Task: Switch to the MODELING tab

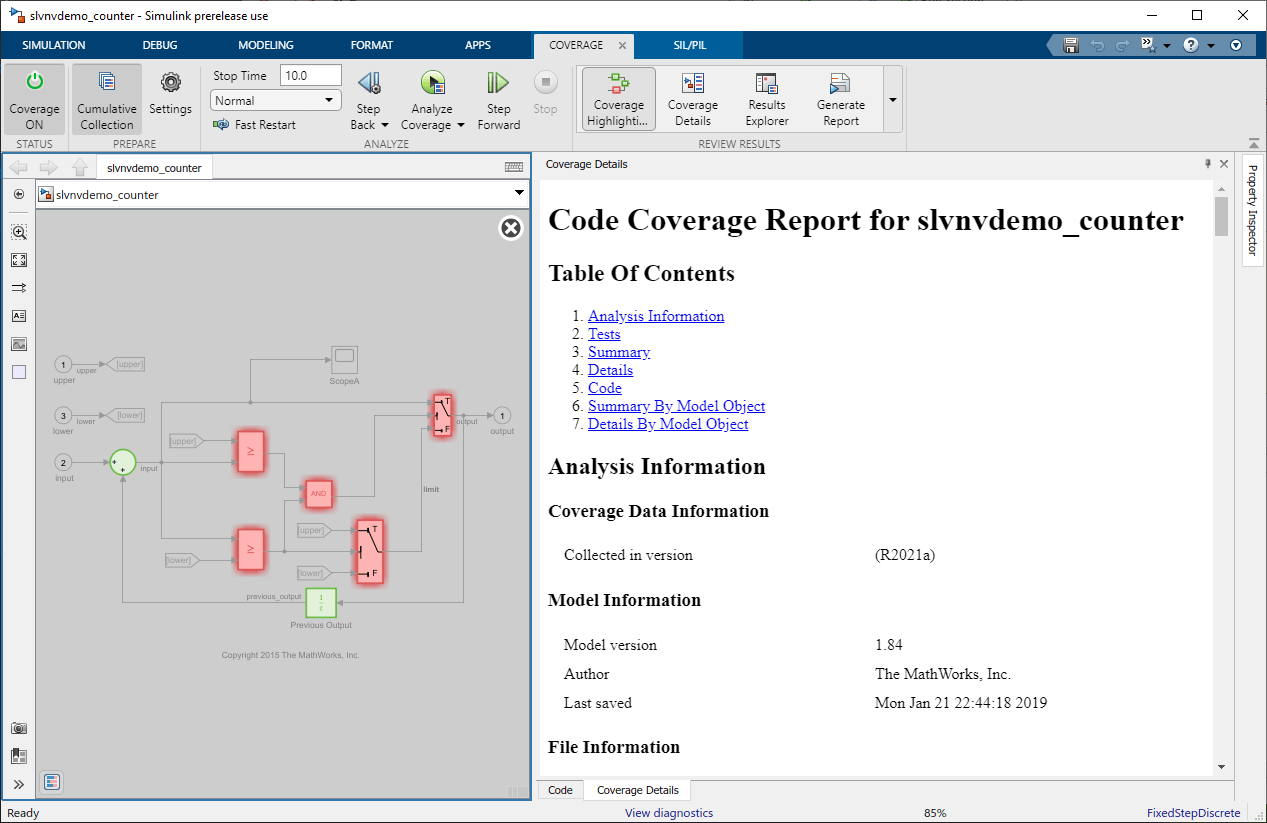Action: (266, 45)
